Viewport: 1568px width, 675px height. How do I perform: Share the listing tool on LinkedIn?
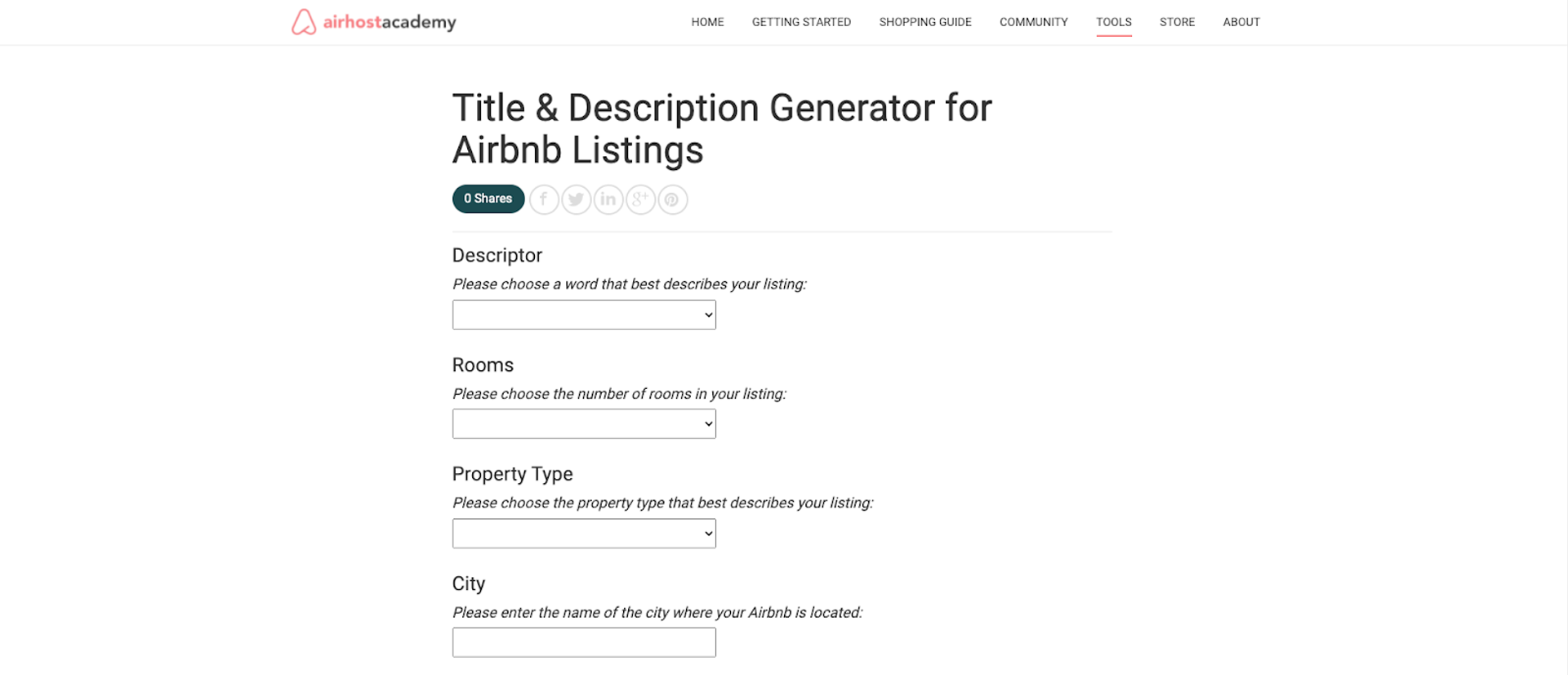(x=608, y=199)
